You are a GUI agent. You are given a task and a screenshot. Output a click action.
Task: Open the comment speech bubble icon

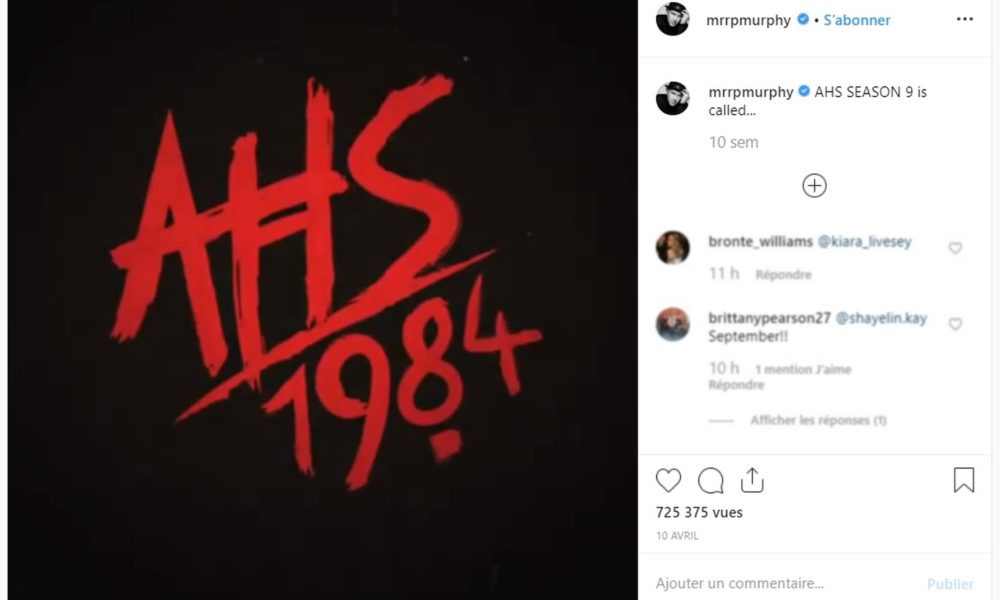[710, 481]
